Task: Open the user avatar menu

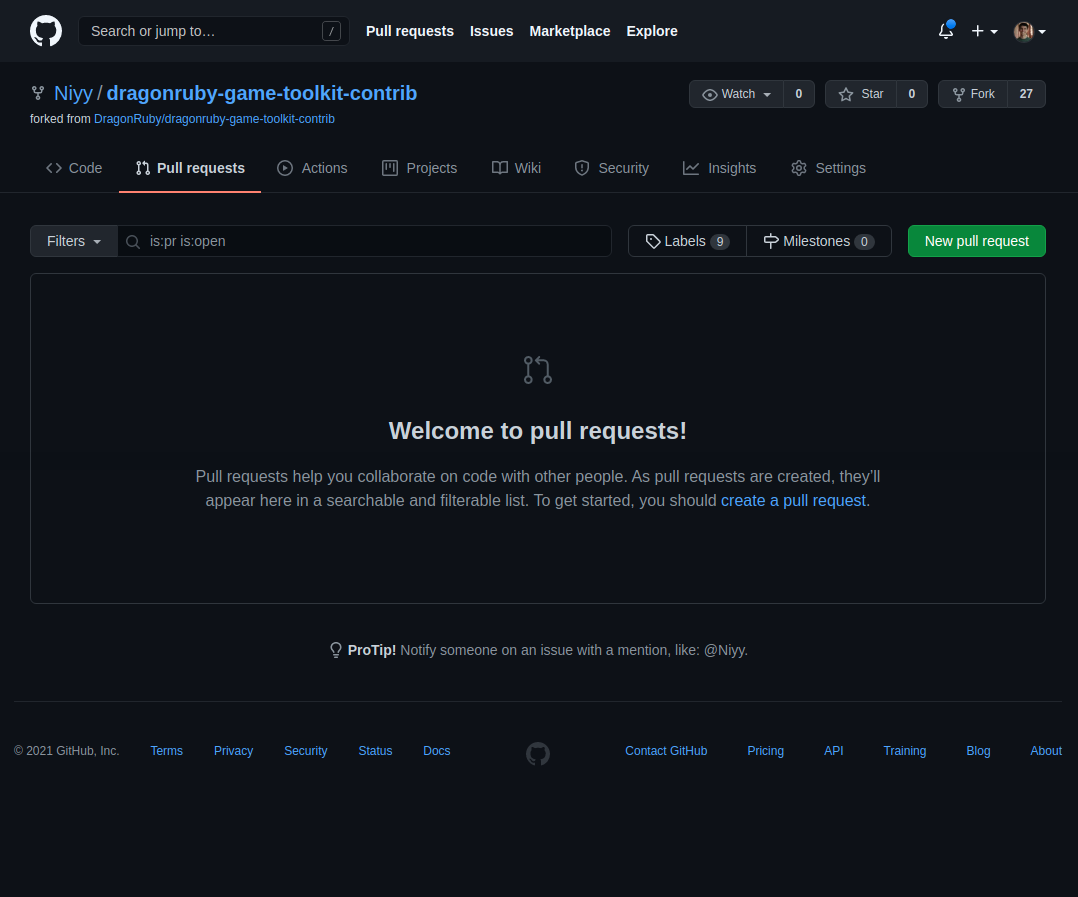Action: 1029,32
